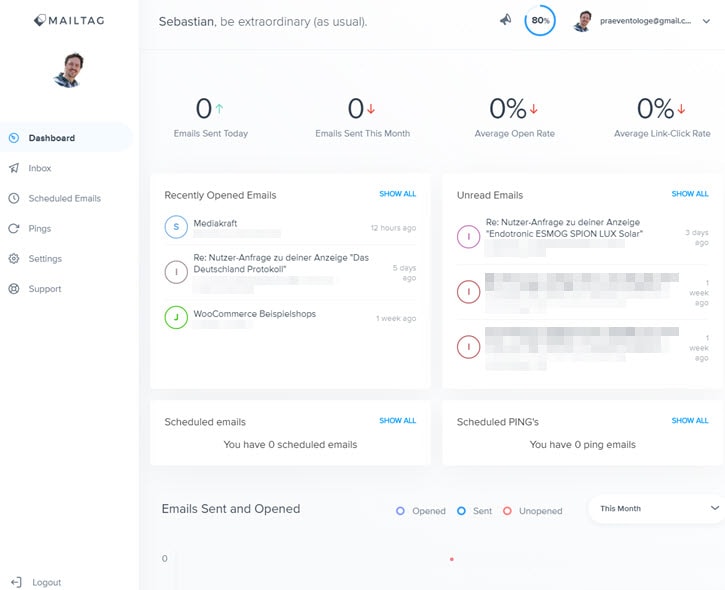Click the Pings refresh icon
This screenshot has width=725, height=590.
[14, 228]
